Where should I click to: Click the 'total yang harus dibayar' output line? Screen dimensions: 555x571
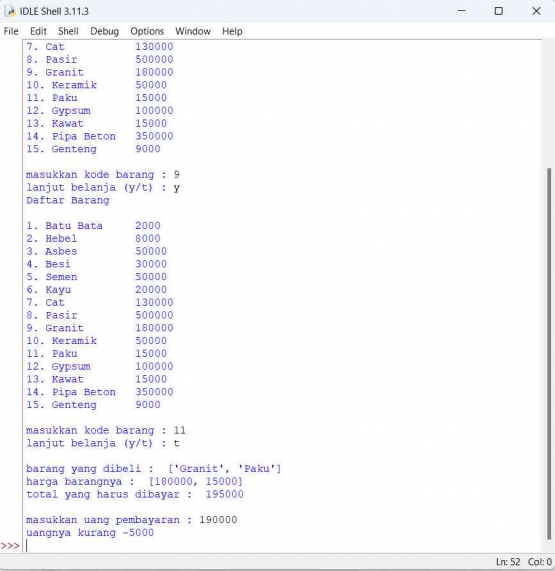(x=135, y=495)
